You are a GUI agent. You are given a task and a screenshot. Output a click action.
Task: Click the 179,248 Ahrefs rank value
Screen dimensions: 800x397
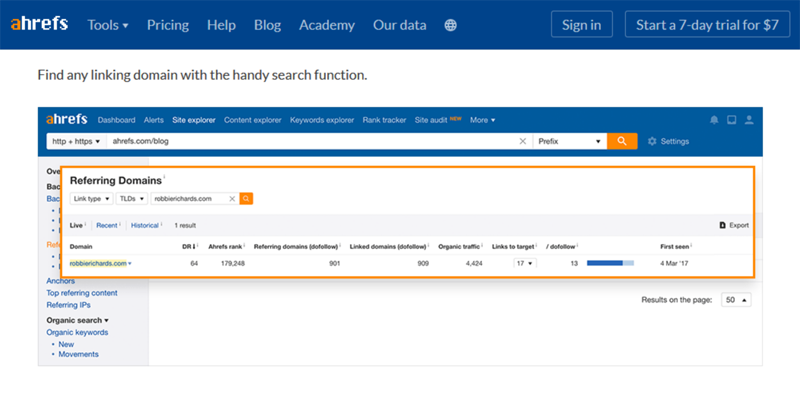pyautogui.click(x=234, y=264)
